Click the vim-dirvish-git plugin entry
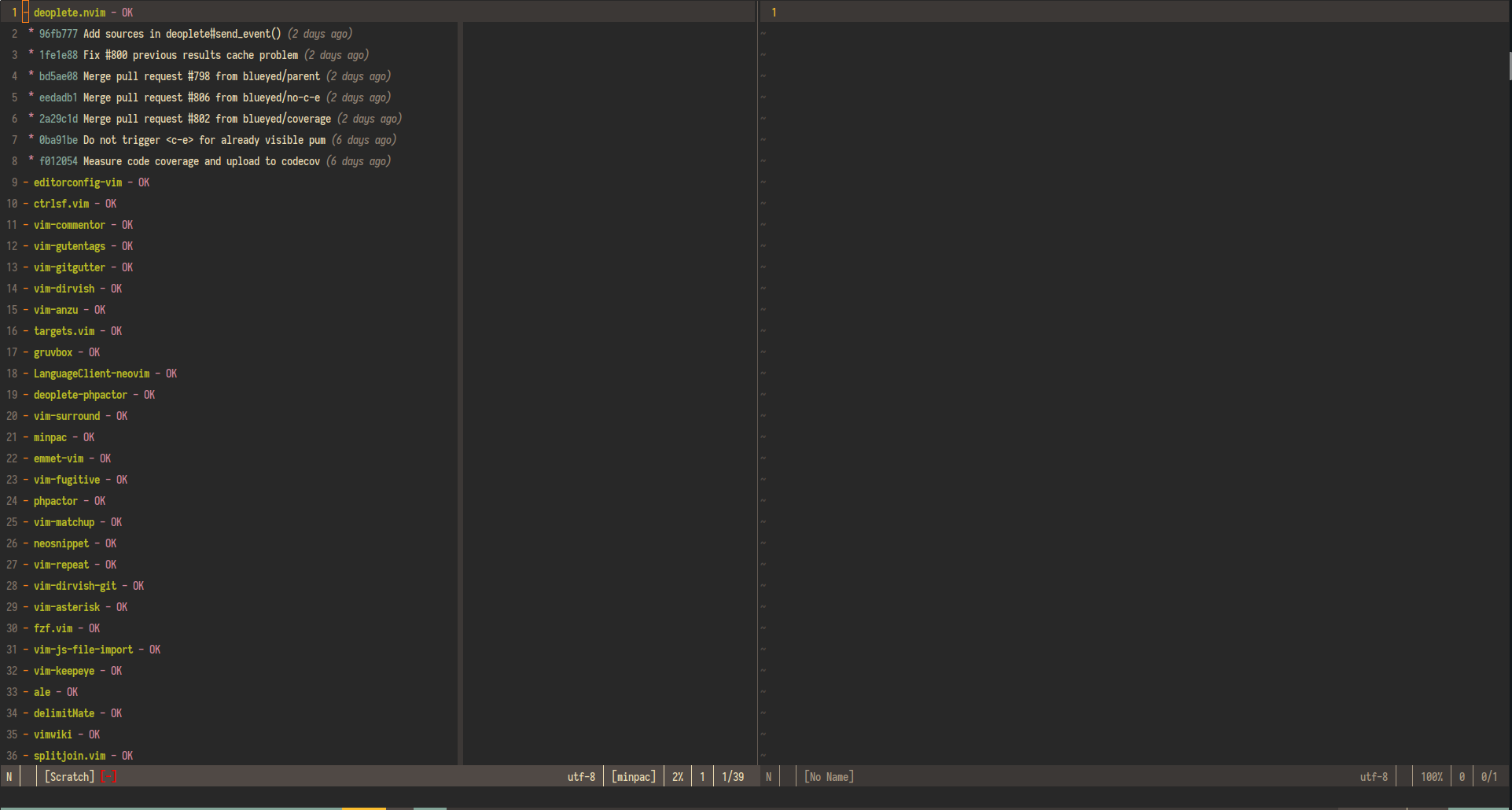The image size is (1512, 810). (x=83, y=586)
